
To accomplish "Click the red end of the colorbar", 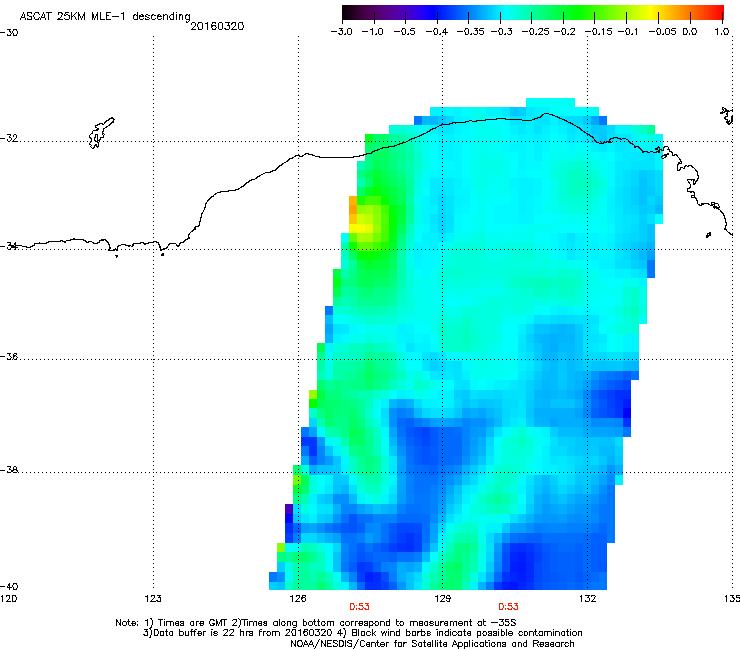I will 716,12.
